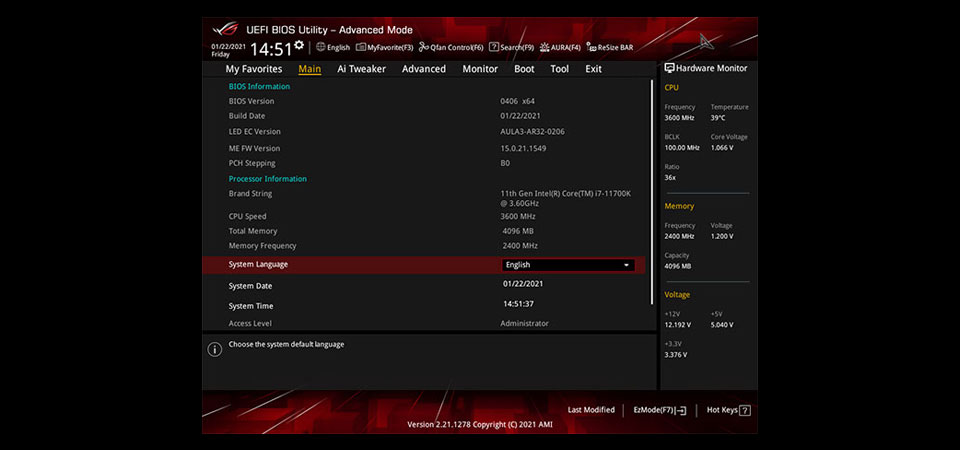The image size is (960, 450).
Task: Click the System Time value 14:51:37
Action: [519, 304]
